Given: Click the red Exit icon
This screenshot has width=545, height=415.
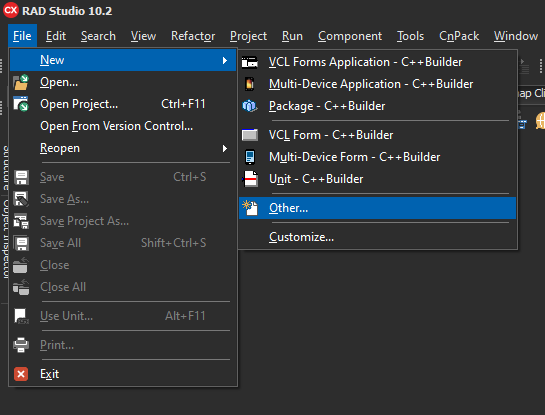Looking at the screenshot, I should click(21, 374).
